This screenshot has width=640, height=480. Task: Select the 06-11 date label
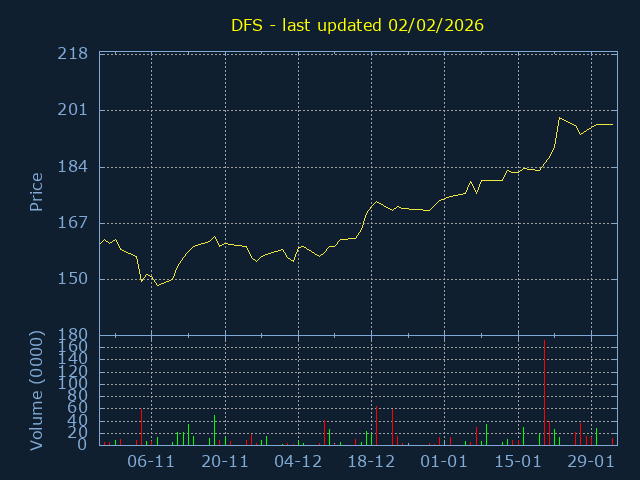click(x=152, y=462)
